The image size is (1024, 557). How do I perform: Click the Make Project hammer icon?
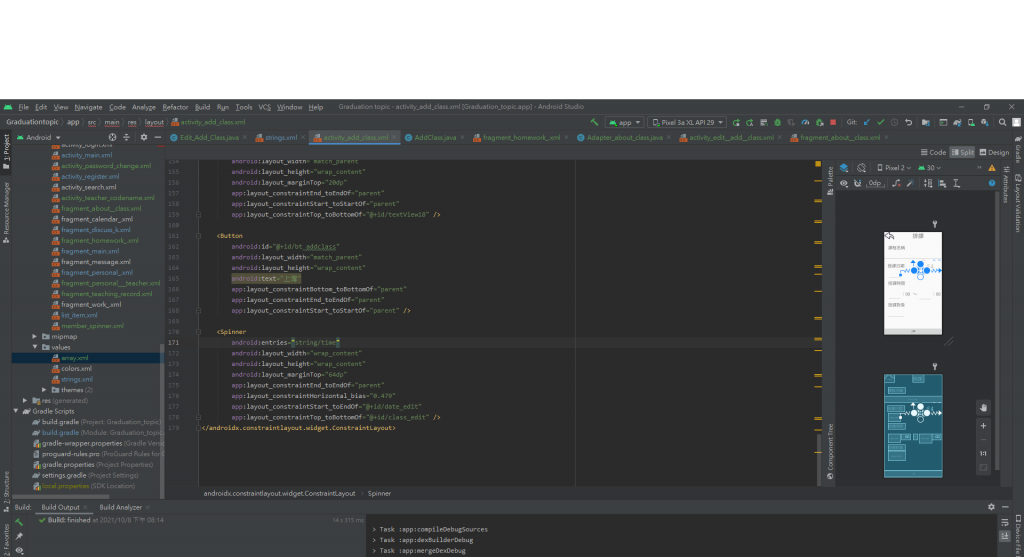pyautogui.click(x=594, y=122)
